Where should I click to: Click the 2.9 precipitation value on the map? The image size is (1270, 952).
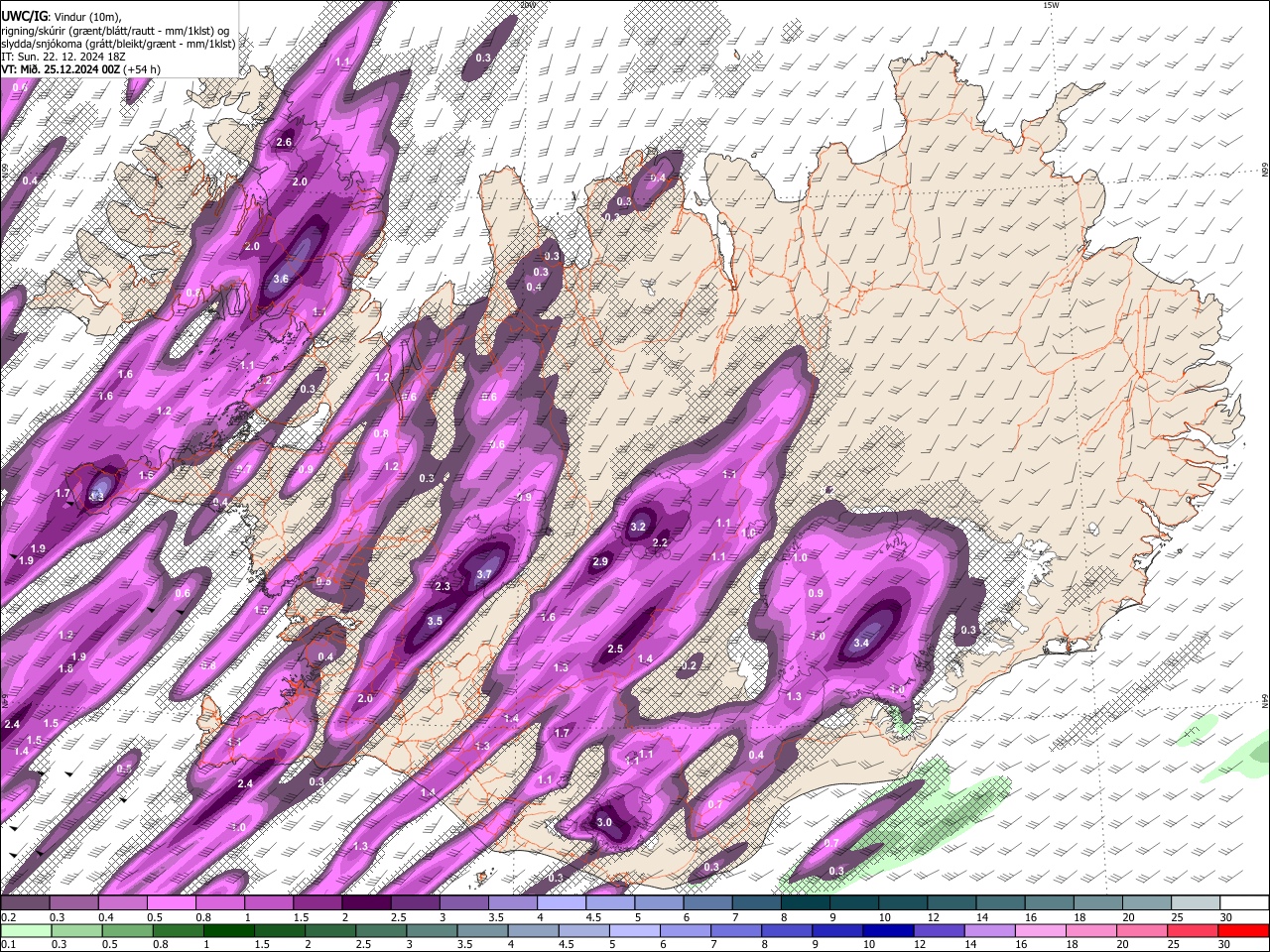pos(600,561)
